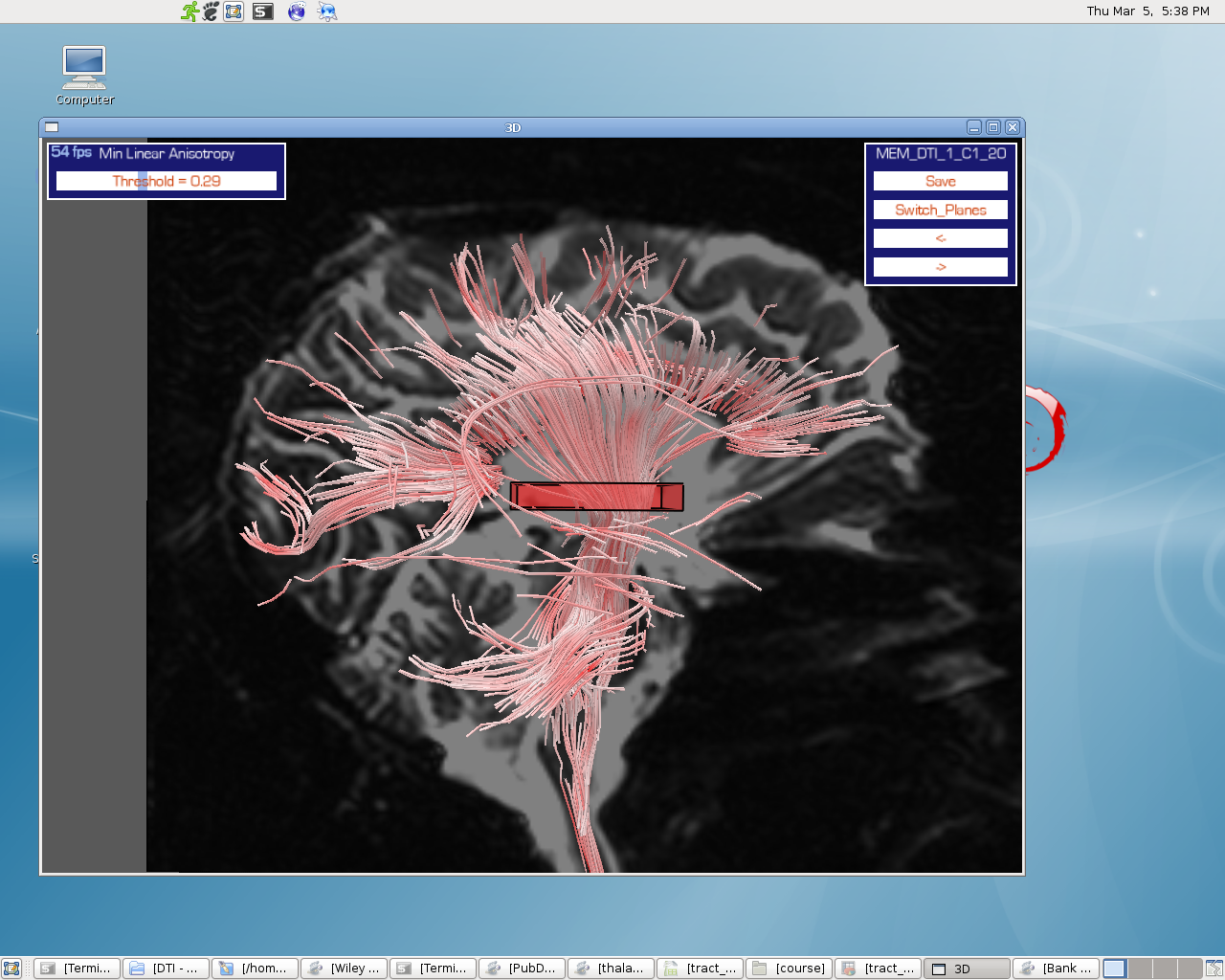The image size is (1225, 980).
Task: Open the GNOME foot menu icon
Action: coord(211,11)
